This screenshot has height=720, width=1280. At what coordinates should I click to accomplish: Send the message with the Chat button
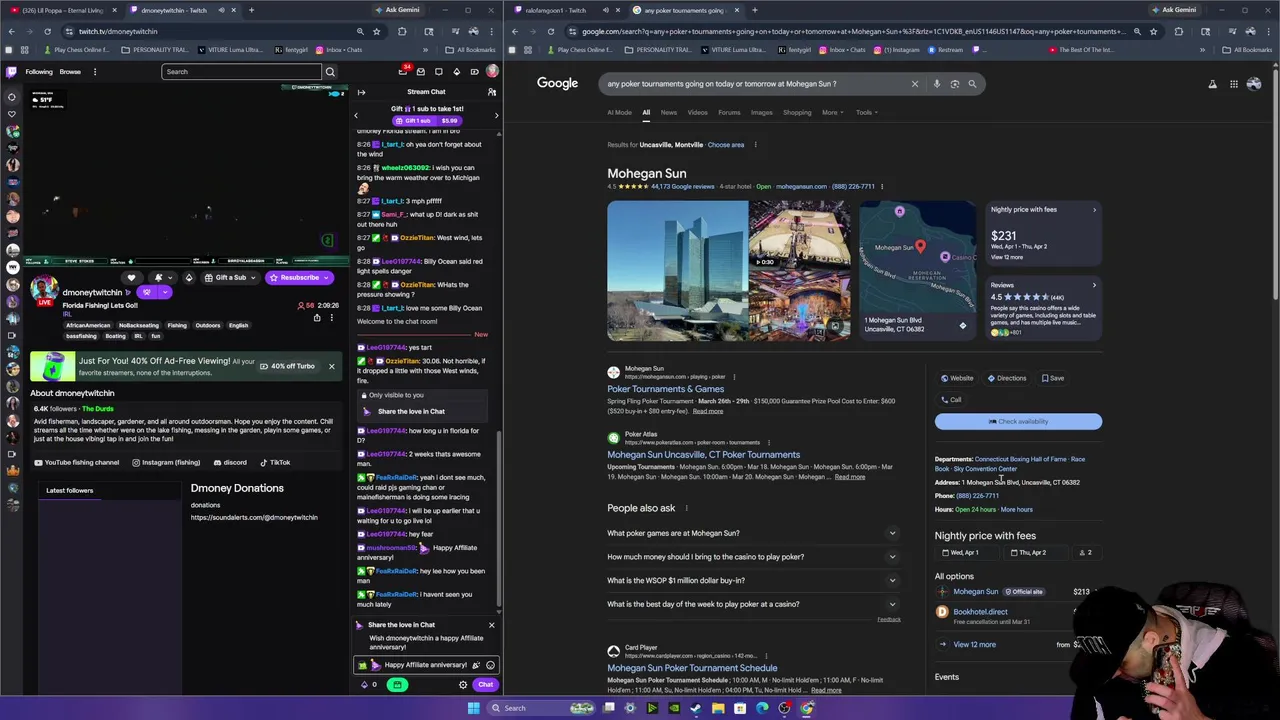pyautogui.click(x=485, y=685)
